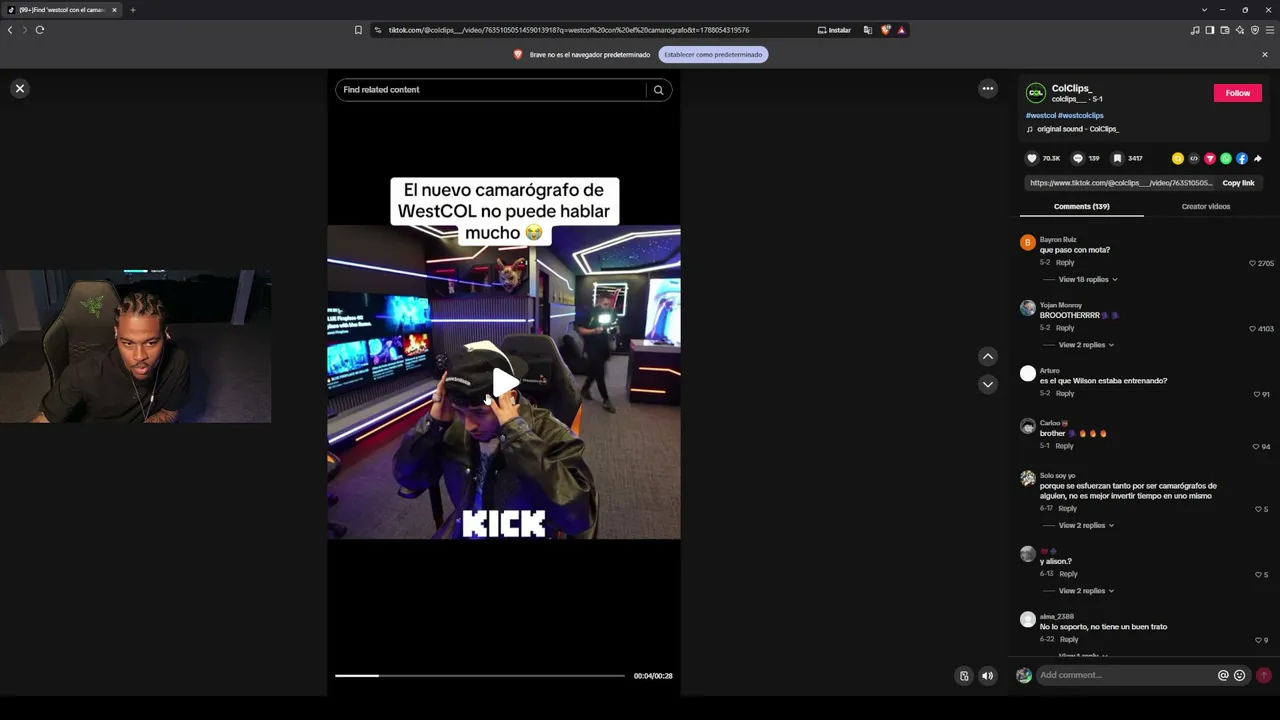This screenshot has height=720, width=1280.
Task: Click the yellow repost icon
Action: point(1178,158)
